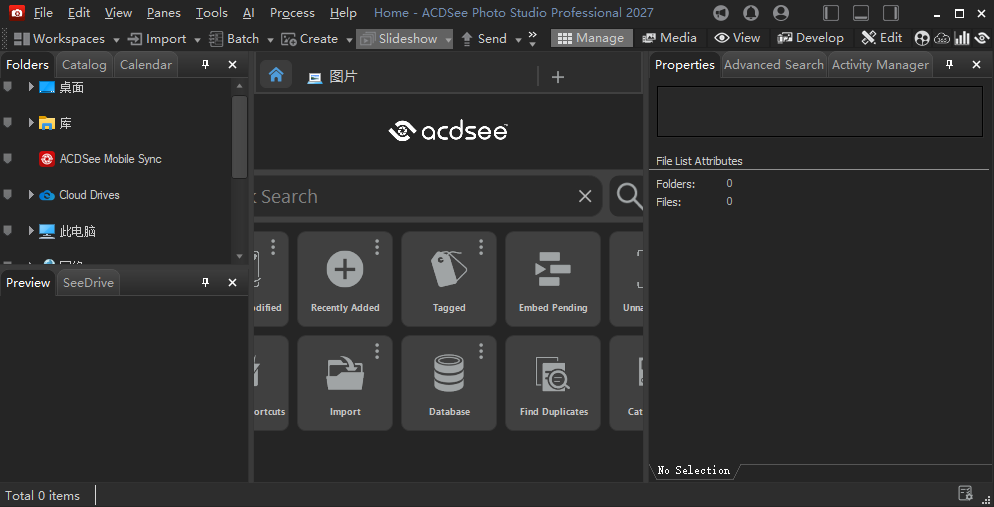This screenshot has width=994, height=507.
Task: Open the Recently Added tile
Action: [x=345, y=279]
